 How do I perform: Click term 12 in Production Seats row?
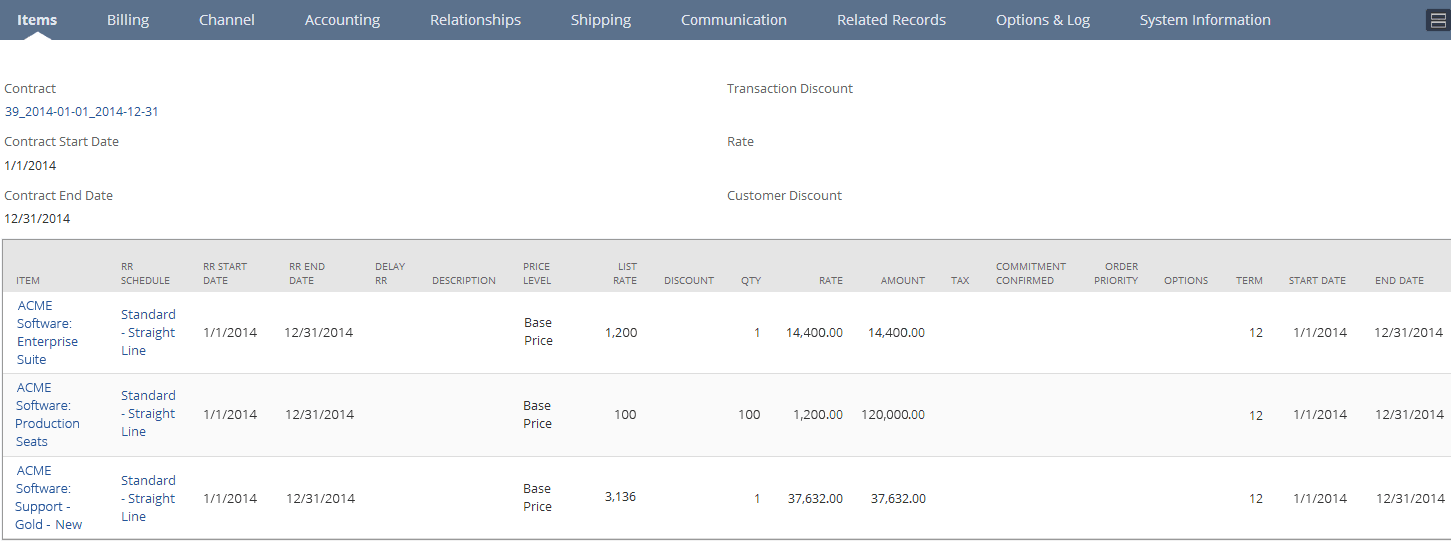coord(1256,416)
